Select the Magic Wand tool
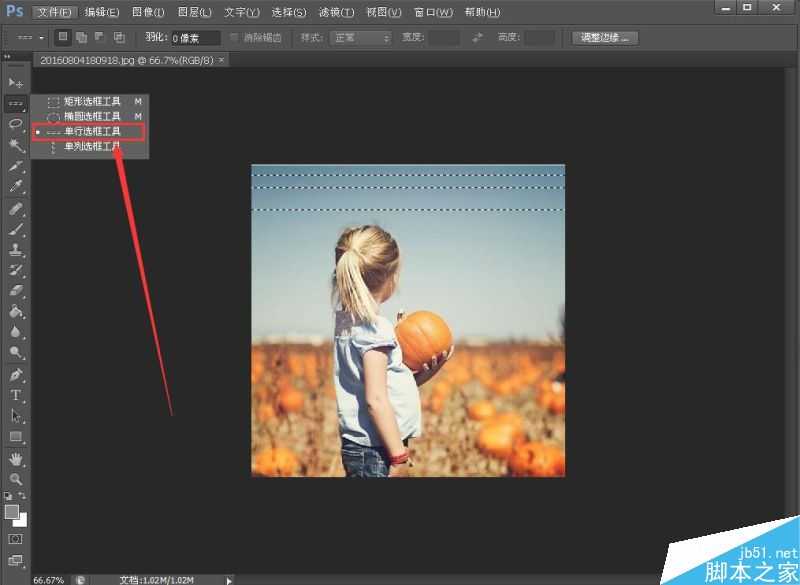This screenshot has width=800, height=585. tap(15, 145)
